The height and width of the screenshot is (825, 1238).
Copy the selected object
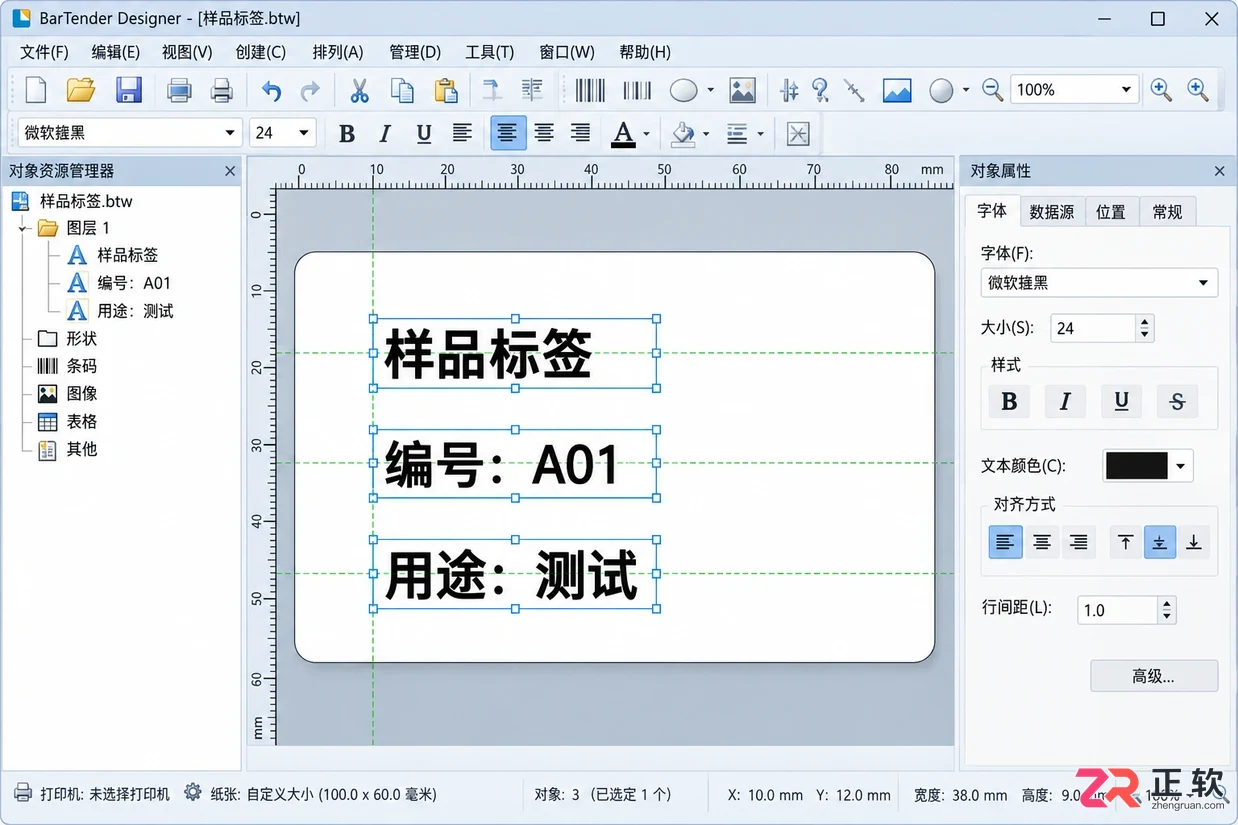[x=402, y=90]
